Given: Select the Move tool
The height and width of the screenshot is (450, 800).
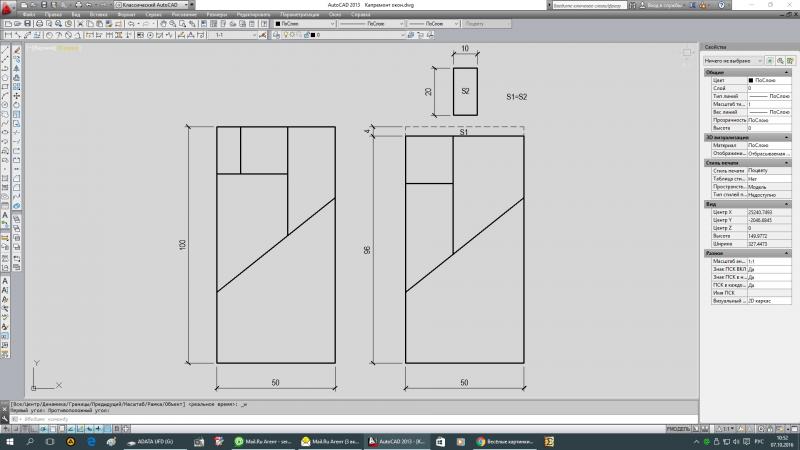Looking at the screenshot, I should coord(16,96).
